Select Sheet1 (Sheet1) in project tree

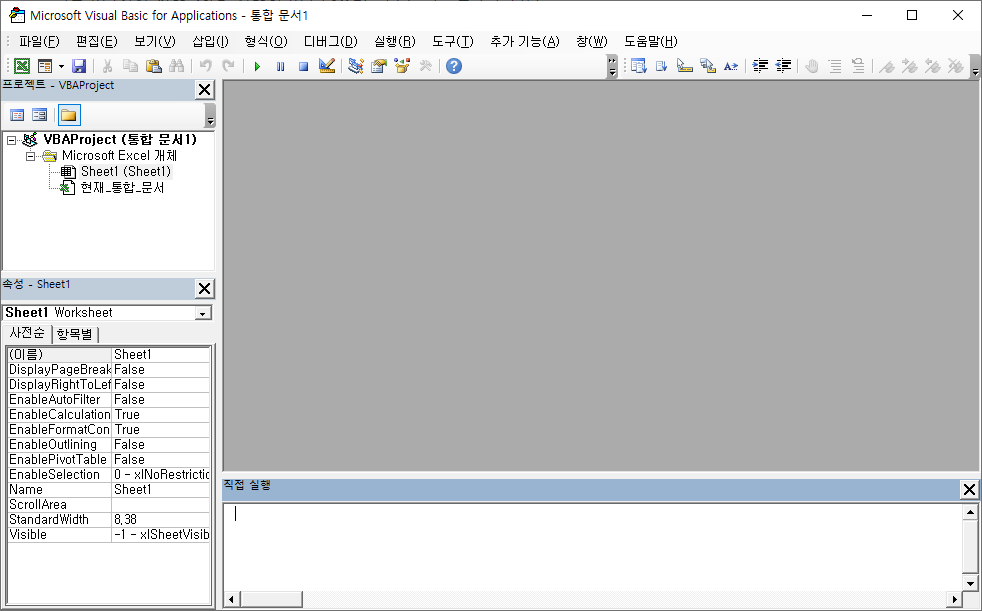coord(125,172)
